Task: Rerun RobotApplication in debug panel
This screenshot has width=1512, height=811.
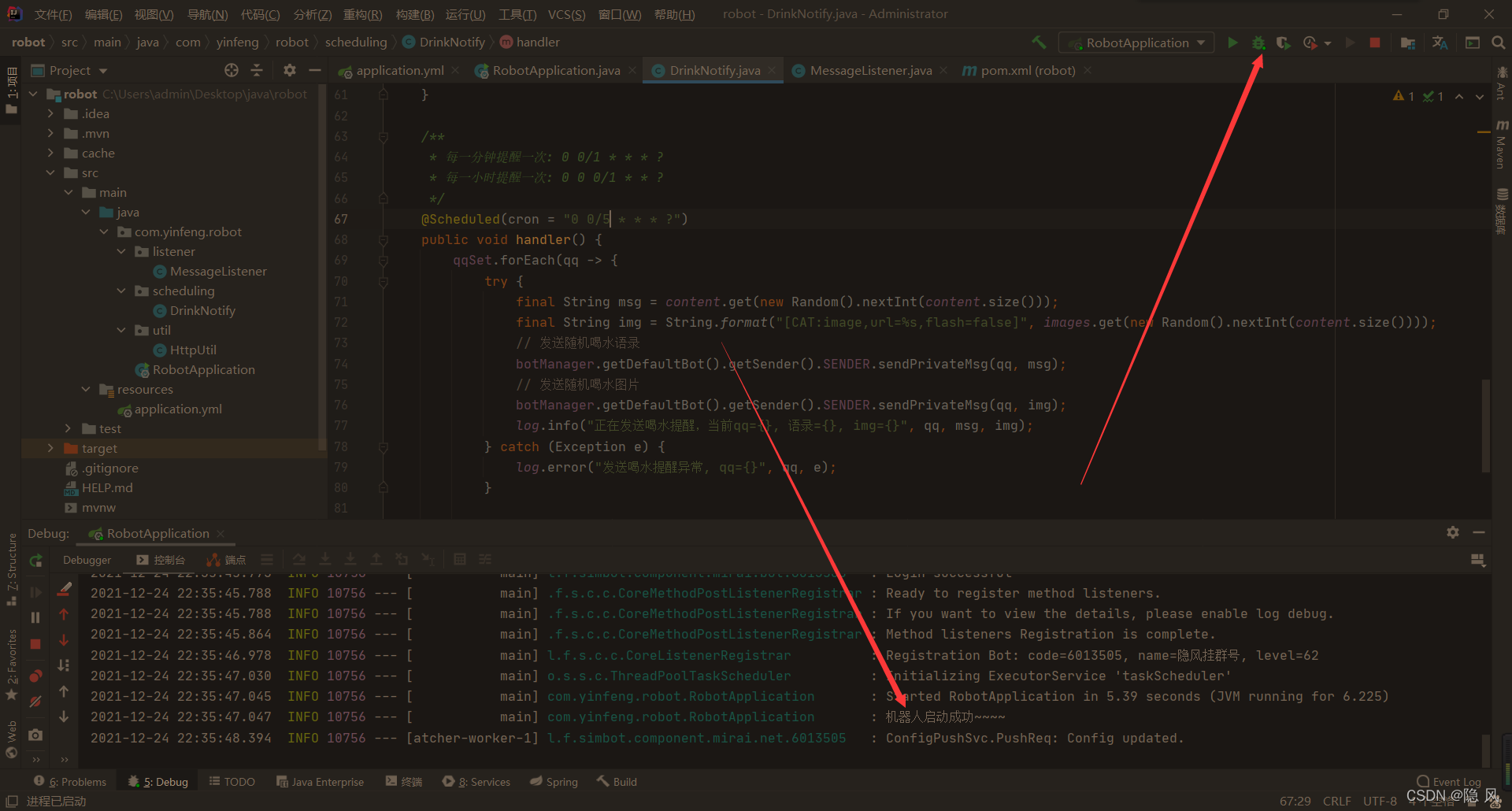Action: click(35, 561)
